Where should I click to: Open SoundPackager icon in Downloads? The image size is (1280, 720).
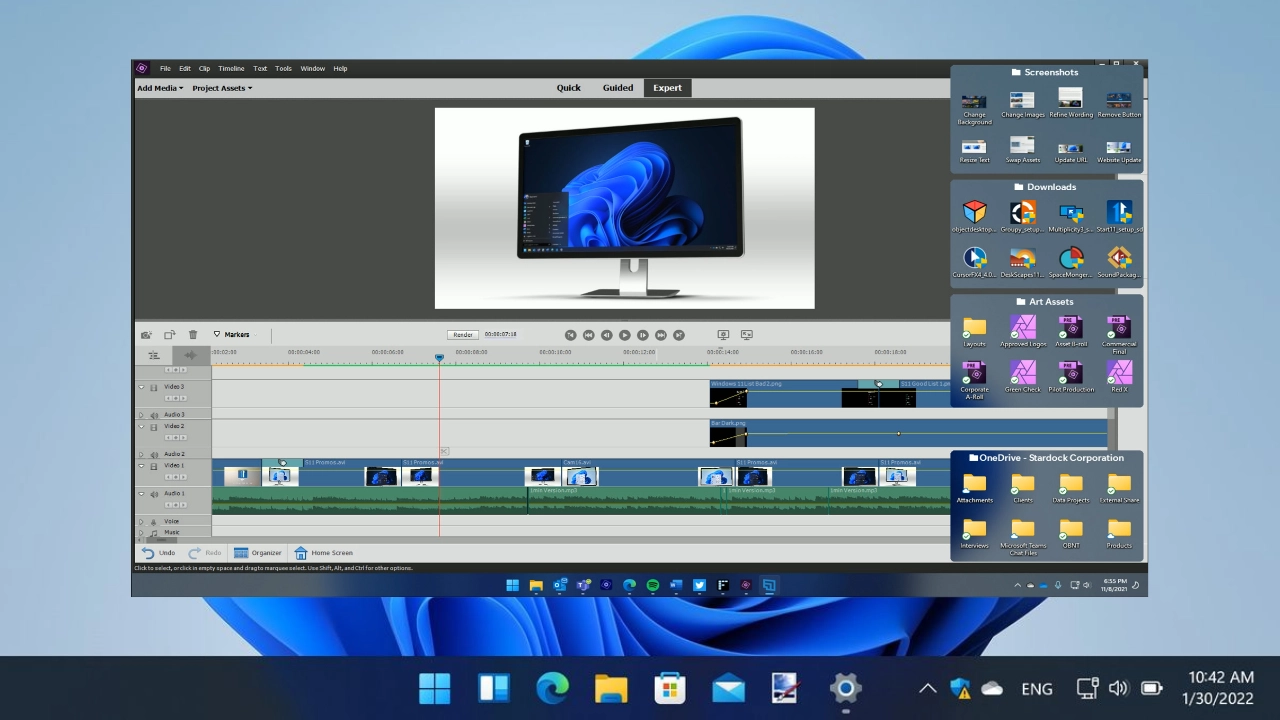click(1119, 262)
